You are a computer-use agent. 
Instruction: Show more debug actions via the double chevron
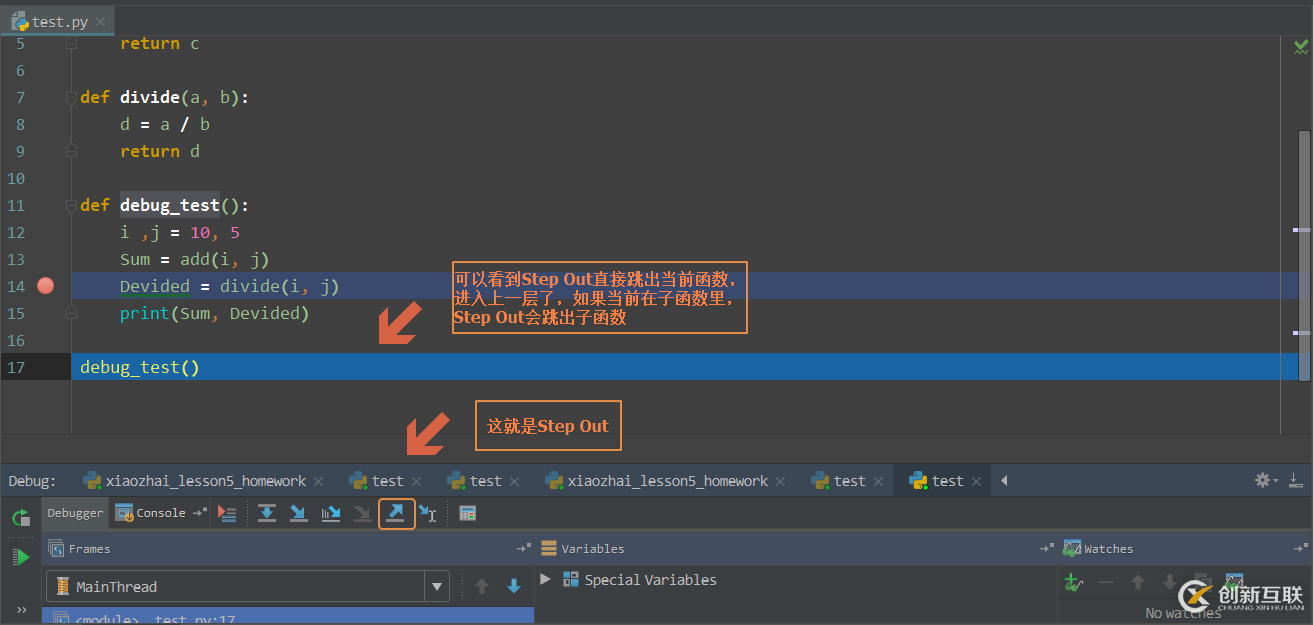21,609
